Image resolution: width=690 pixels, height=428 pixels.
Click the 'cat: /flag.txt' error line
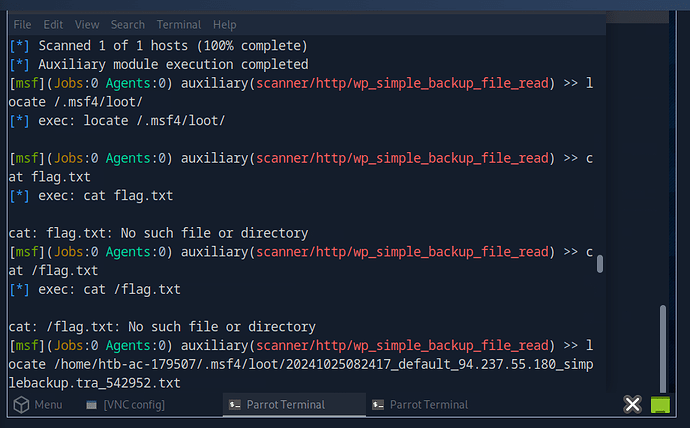(x=162, y=326)
